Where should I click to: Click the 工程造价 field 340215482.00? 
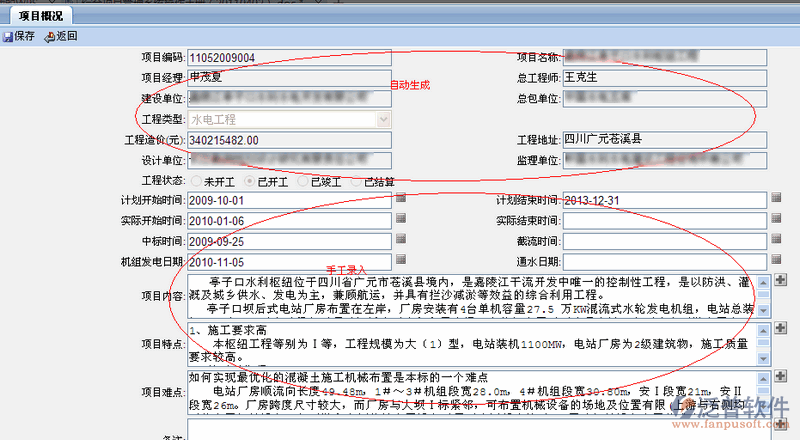click(x=289, y=140)
